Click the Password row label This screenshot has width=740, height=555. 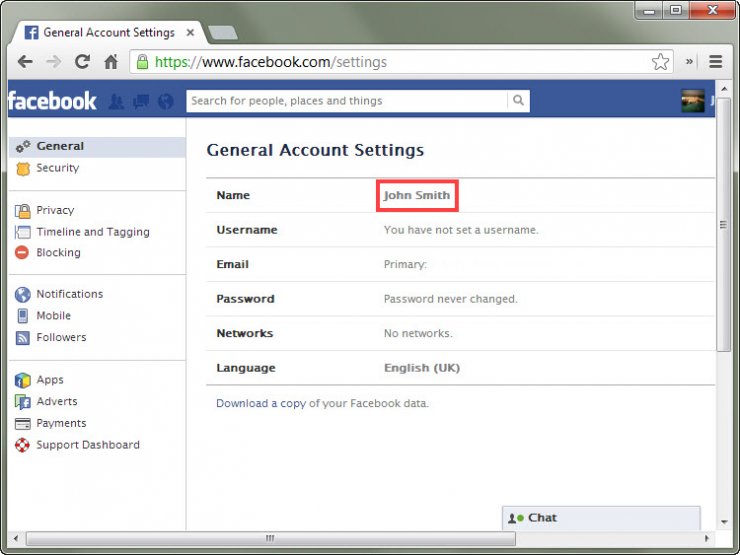(245, 299)
